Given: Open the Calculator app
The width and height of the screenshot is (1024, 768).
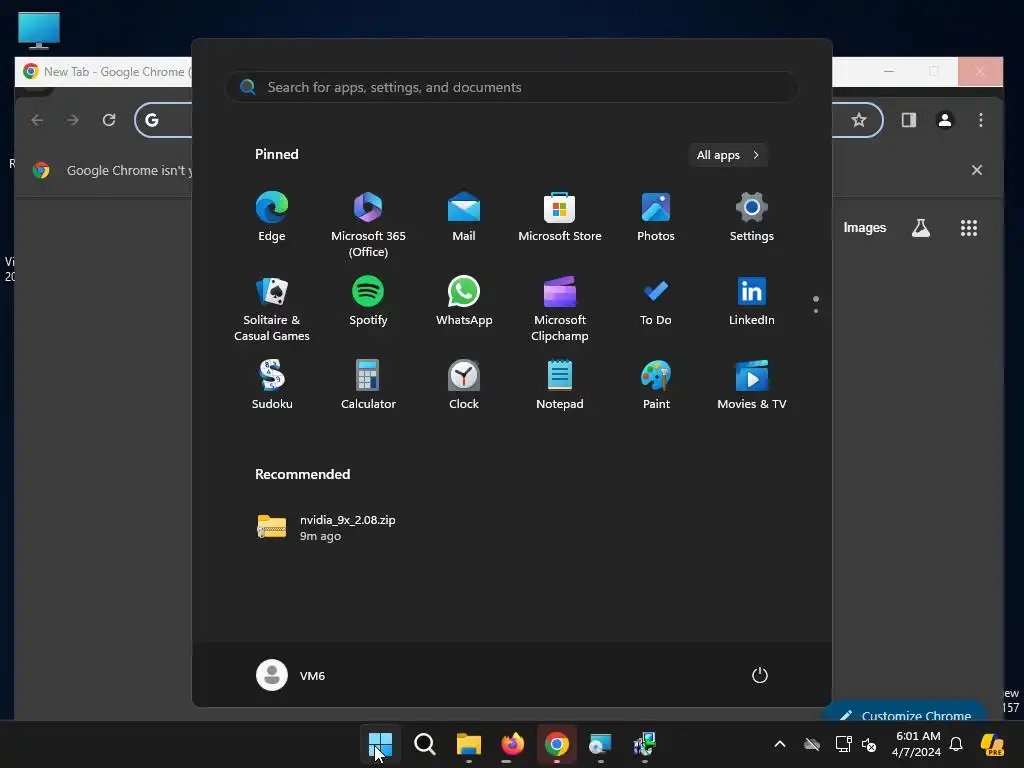Looking at the screenshot, I should 368,385.
